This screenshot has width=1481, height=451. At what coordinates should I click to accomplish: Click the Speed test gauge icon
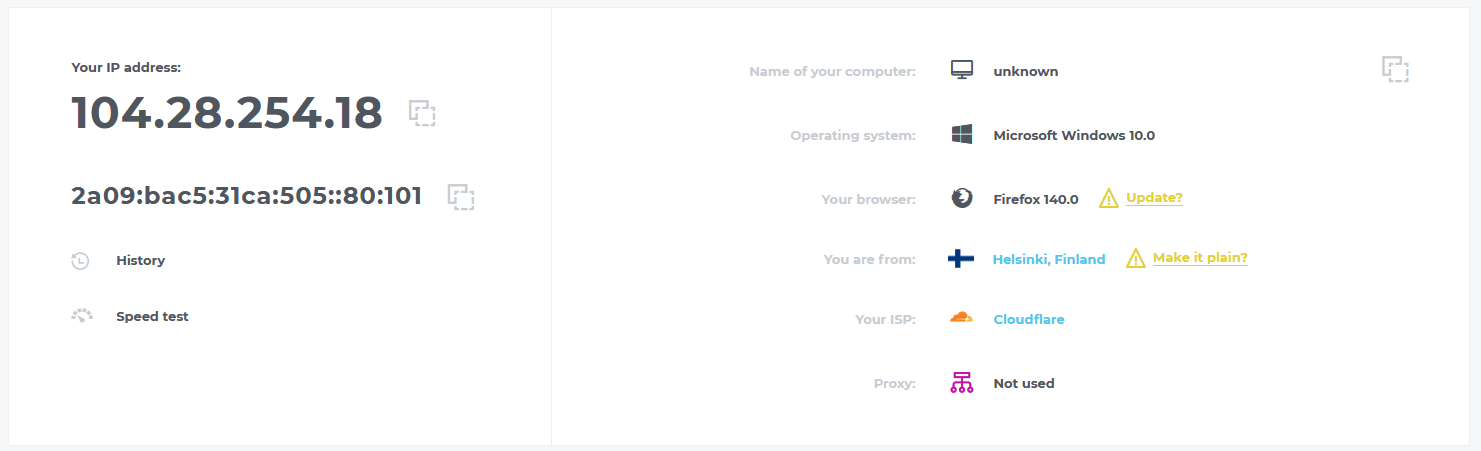pyautogui.click(x=81, y=316)
